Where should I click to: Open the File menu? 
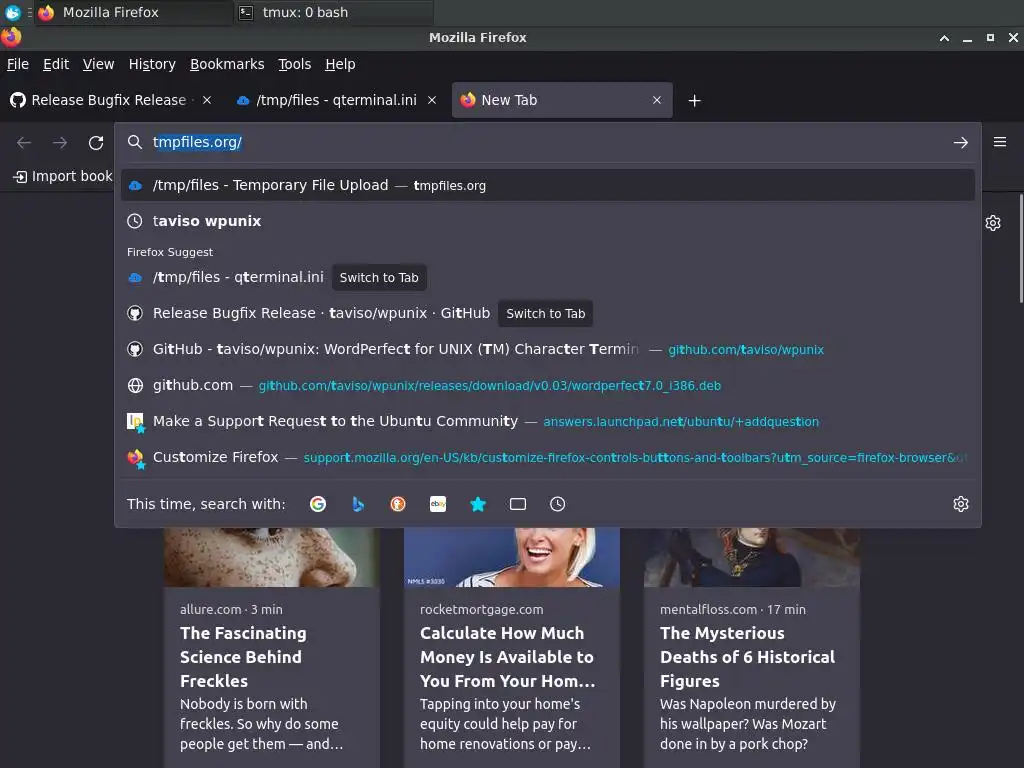point(18,64)
